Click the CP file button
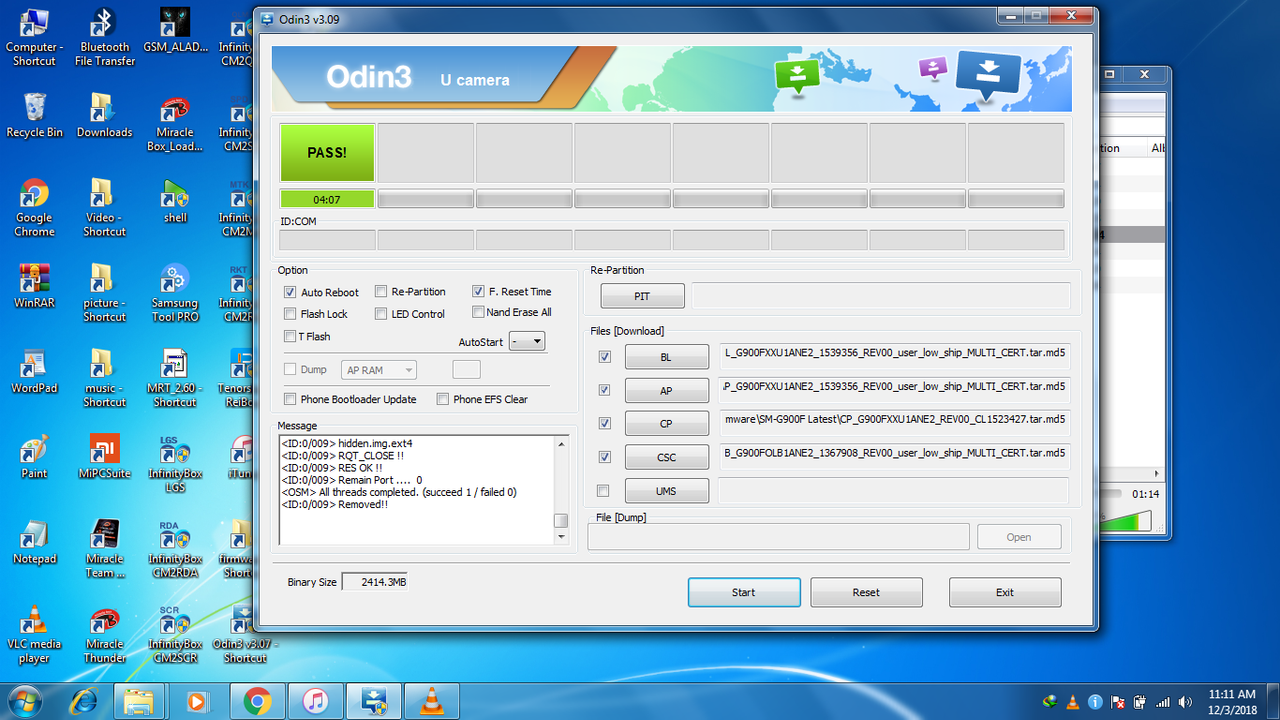1280x720 pixels. click(666, 424)
